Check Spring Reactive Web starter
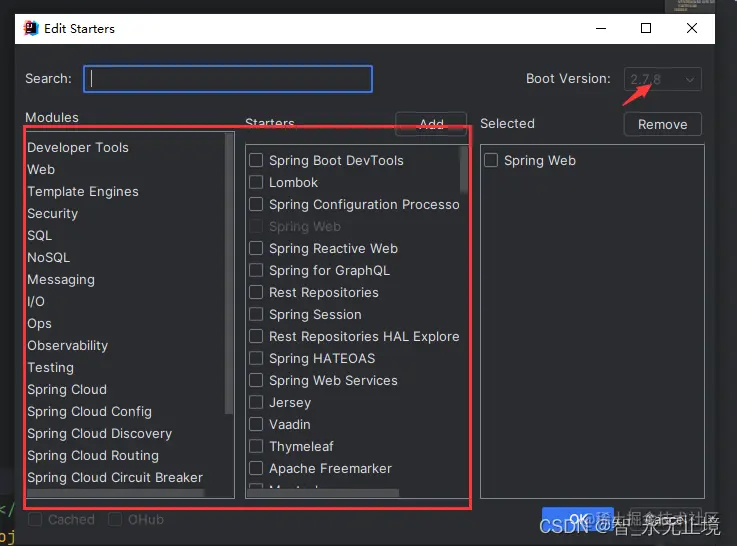This screenshot has height=546, width=737. (x=256, y=248)
